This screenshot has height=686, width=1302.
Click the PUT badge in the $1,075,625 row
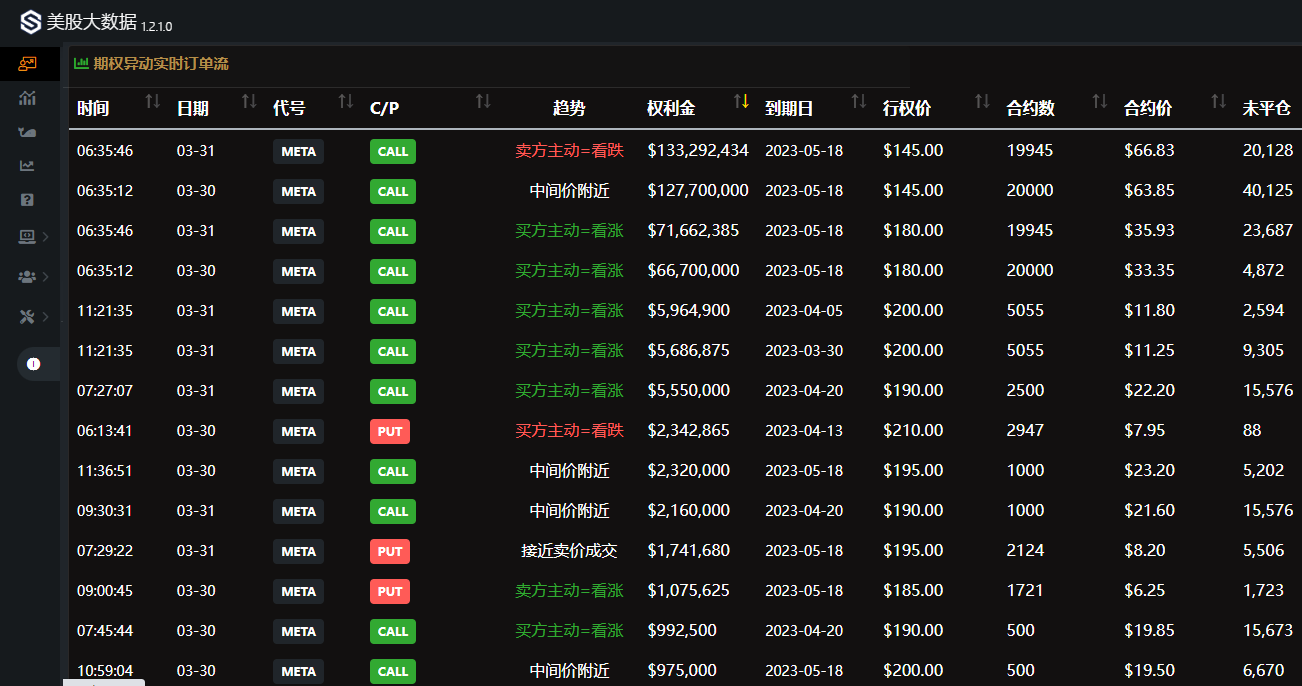(390, 591)
